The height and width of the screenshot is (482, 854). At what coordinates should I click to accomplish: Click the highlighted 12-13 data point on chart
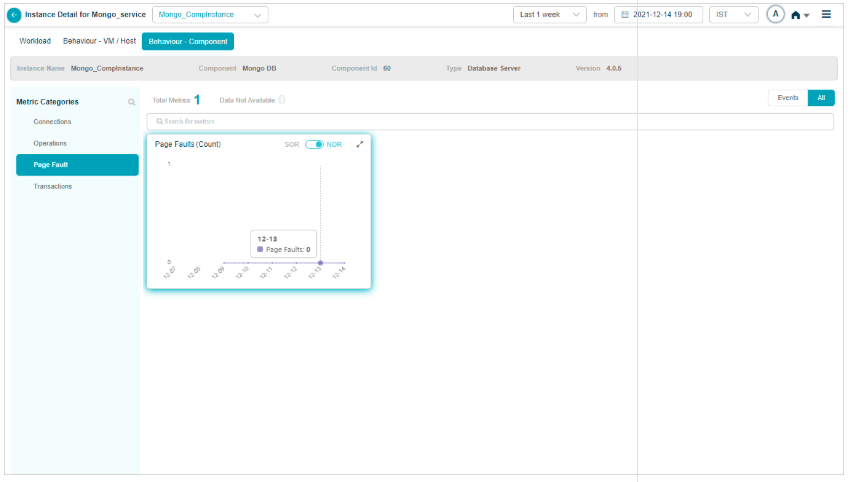[x=320, y=263]
